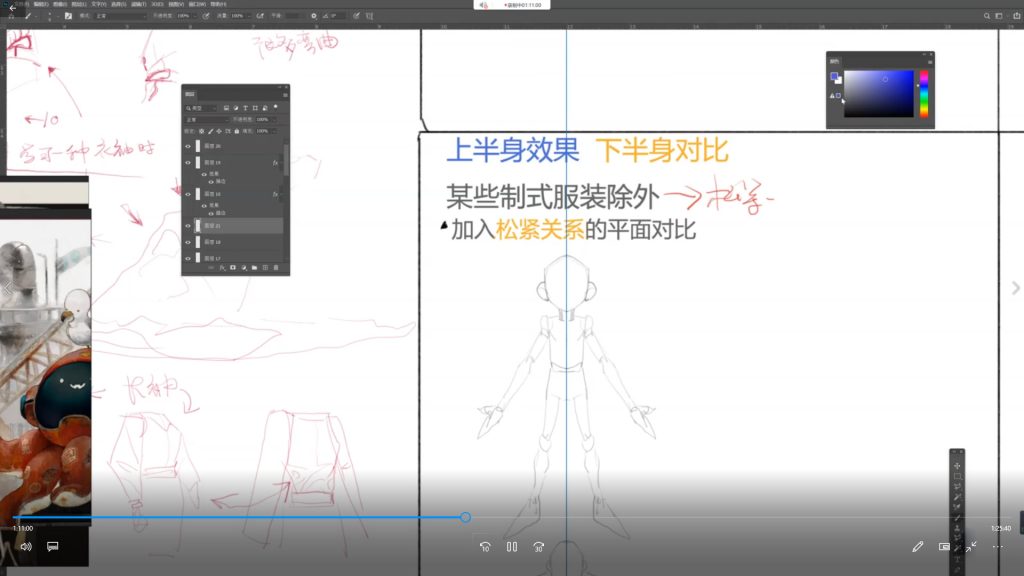
Task: Skip back 10 seconds
Action: click(x=485, y=547)
